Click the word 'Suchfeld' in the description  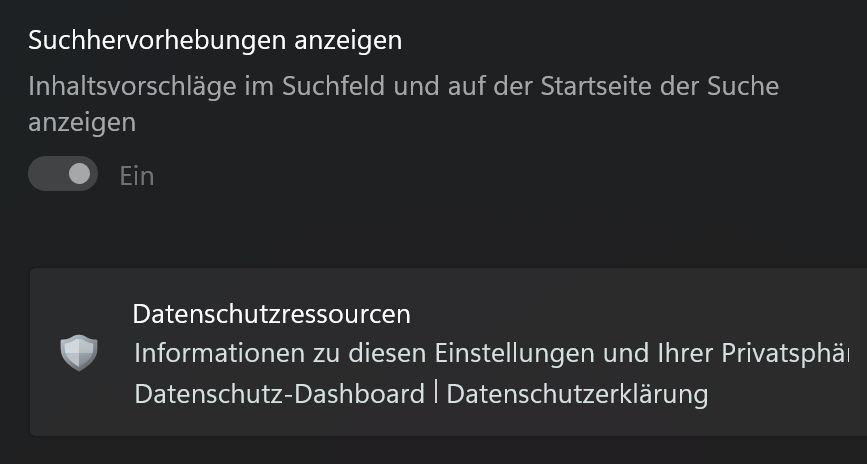pos(333,86)
